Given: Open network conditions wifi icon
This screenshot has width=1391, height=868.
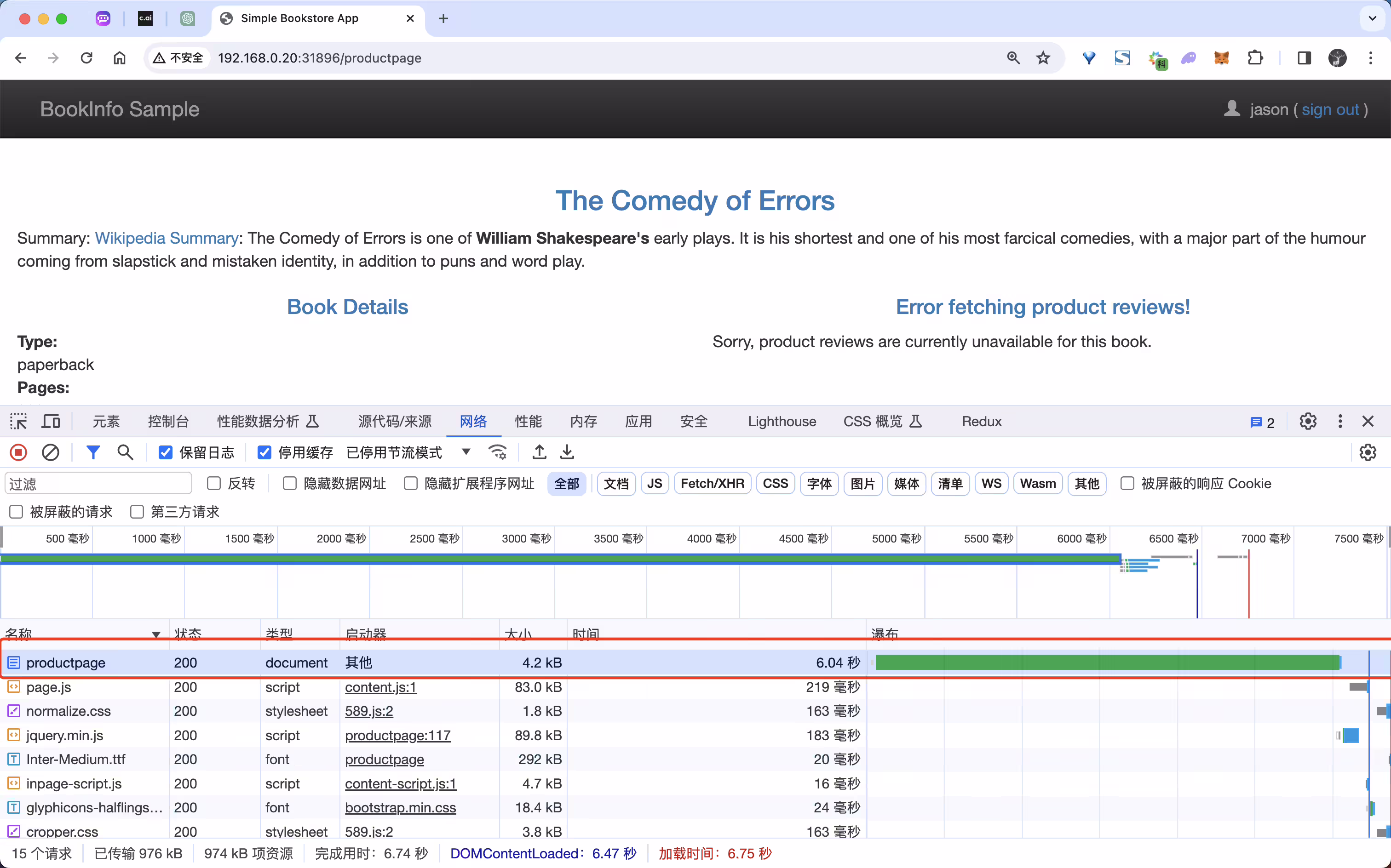Looking at the screenshot, I should [x=497, y=453].
